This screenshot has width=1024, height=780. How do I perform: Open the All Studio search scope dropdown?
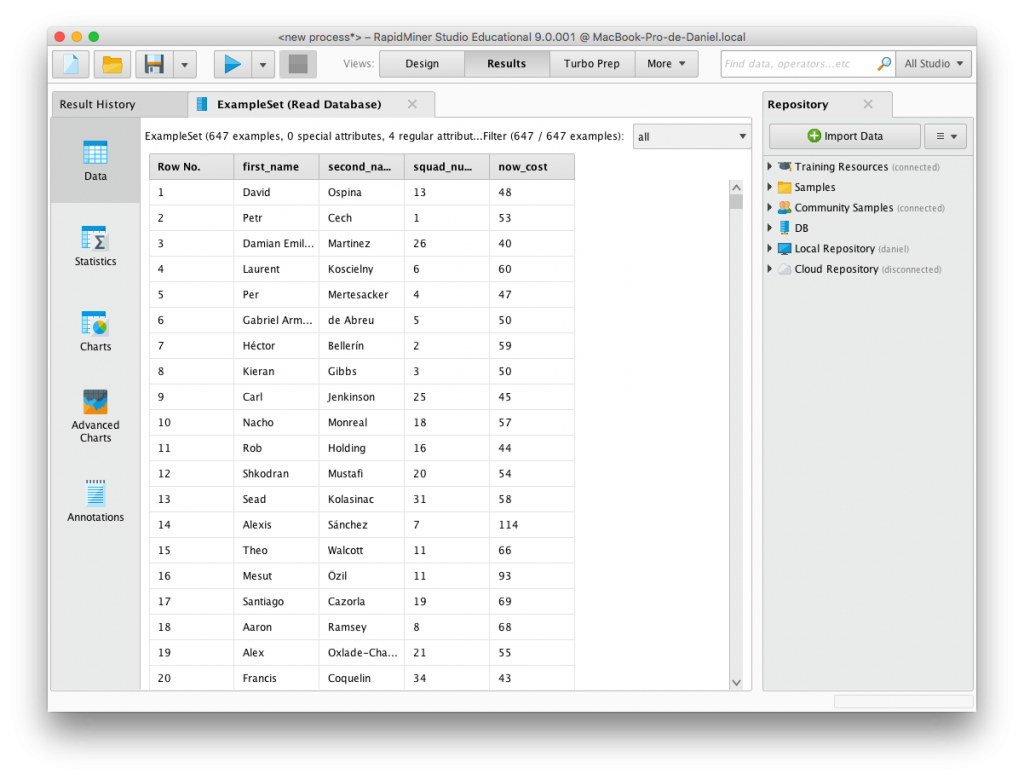click(x=933, y=64)
